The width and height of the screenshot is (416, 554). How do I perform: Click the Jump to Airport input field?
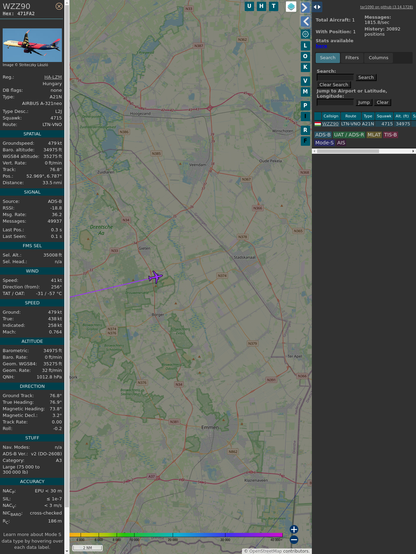point(335,102)
